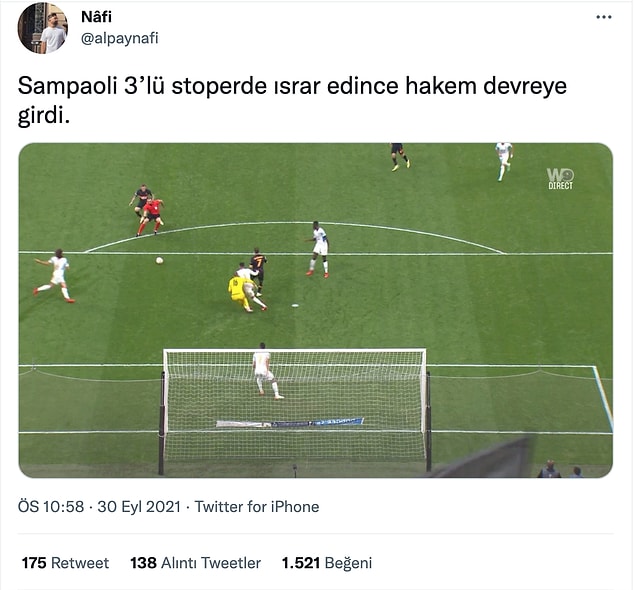Viewport: 635px width, 590px height.
Task: Open the Twitter for iPhone source link
Action: [x=257, y=507]
